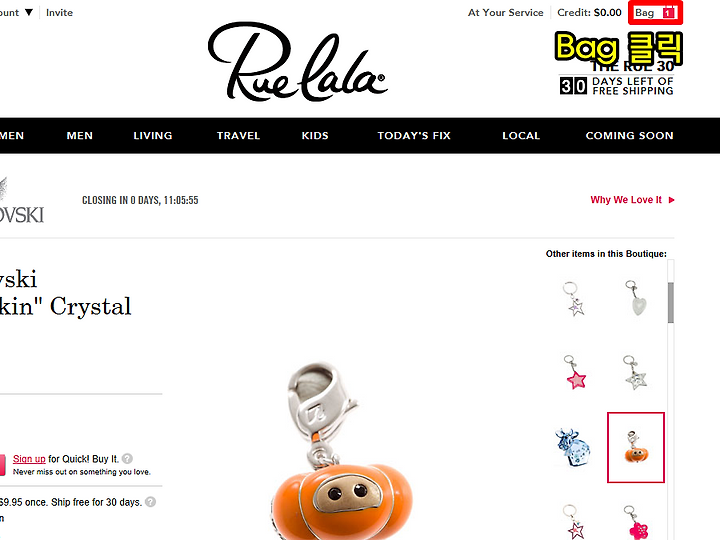Click the arrow beside Why We Love It

pyautogui.click(x=671, y=200)
